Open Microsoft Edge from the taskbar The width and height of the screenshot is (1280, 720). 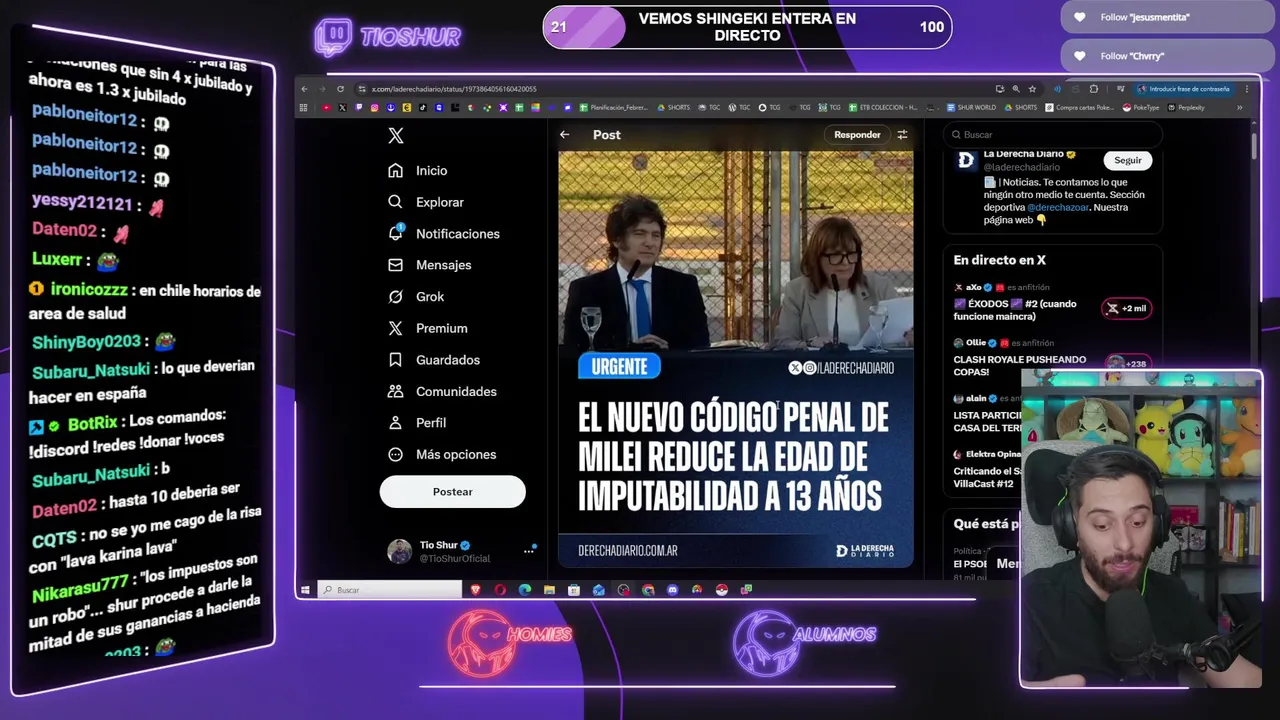(x=525, y=590)
